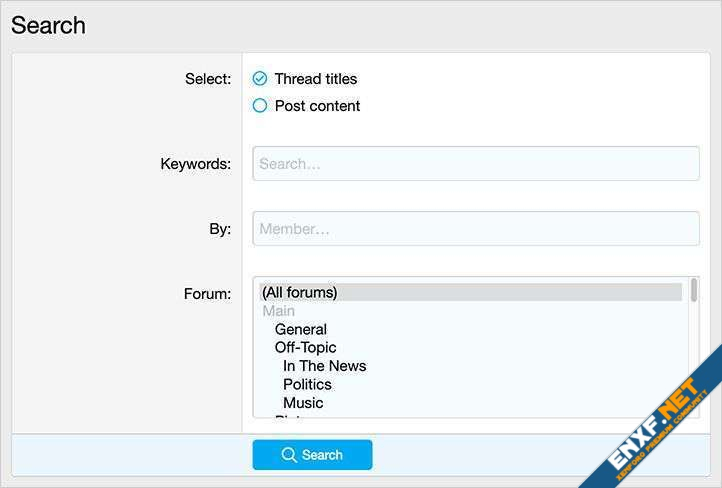Pick the Music subforum option
Viewport: 722px width, 488px height.
pyautogui.click(x=303, y=403)
